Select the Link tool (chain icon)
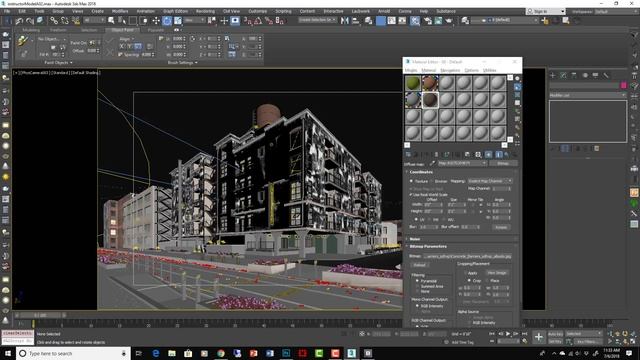 (54, 20)
